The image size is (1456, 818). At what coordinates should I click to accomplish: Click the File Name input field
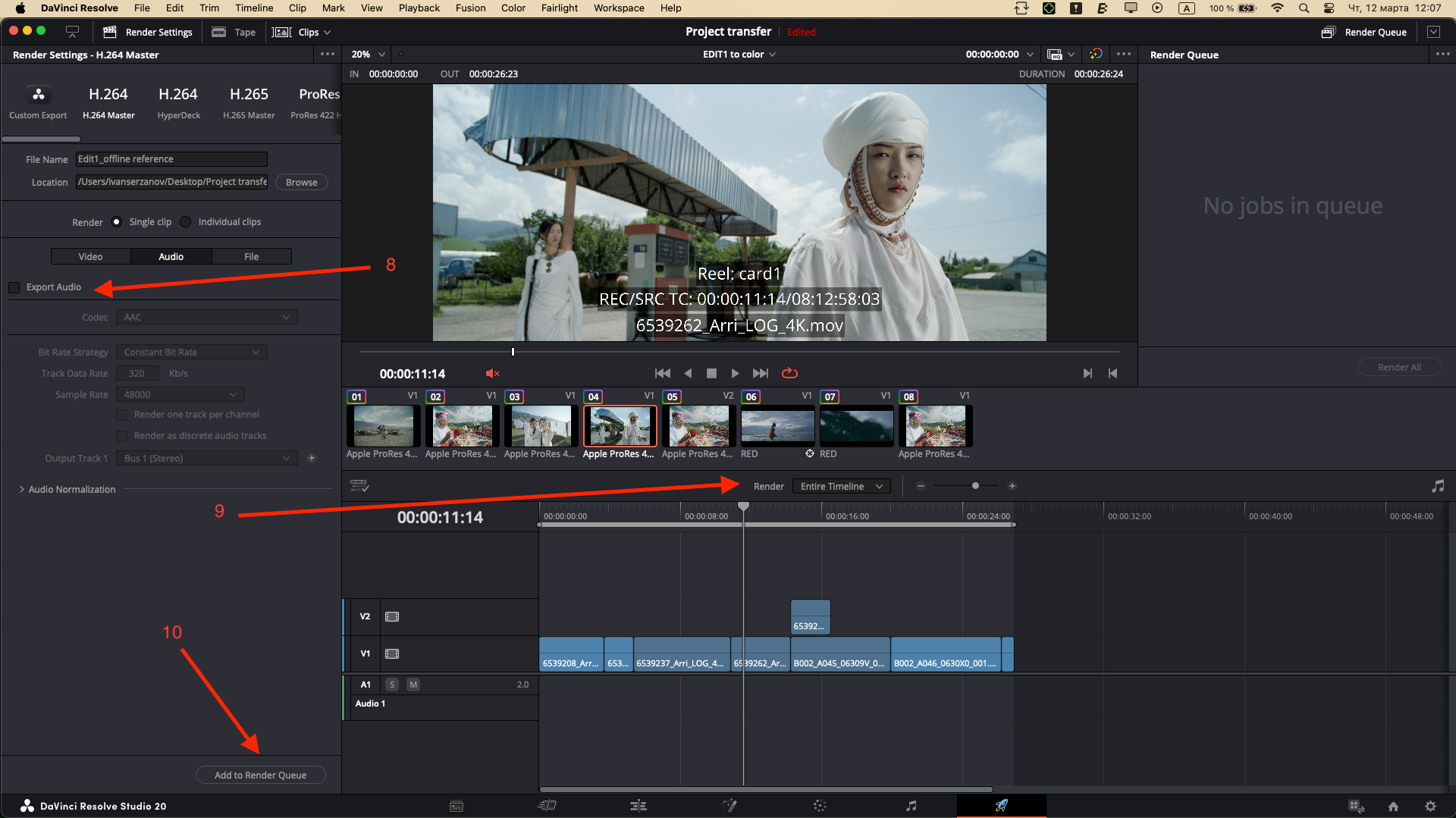click(171, 158)
